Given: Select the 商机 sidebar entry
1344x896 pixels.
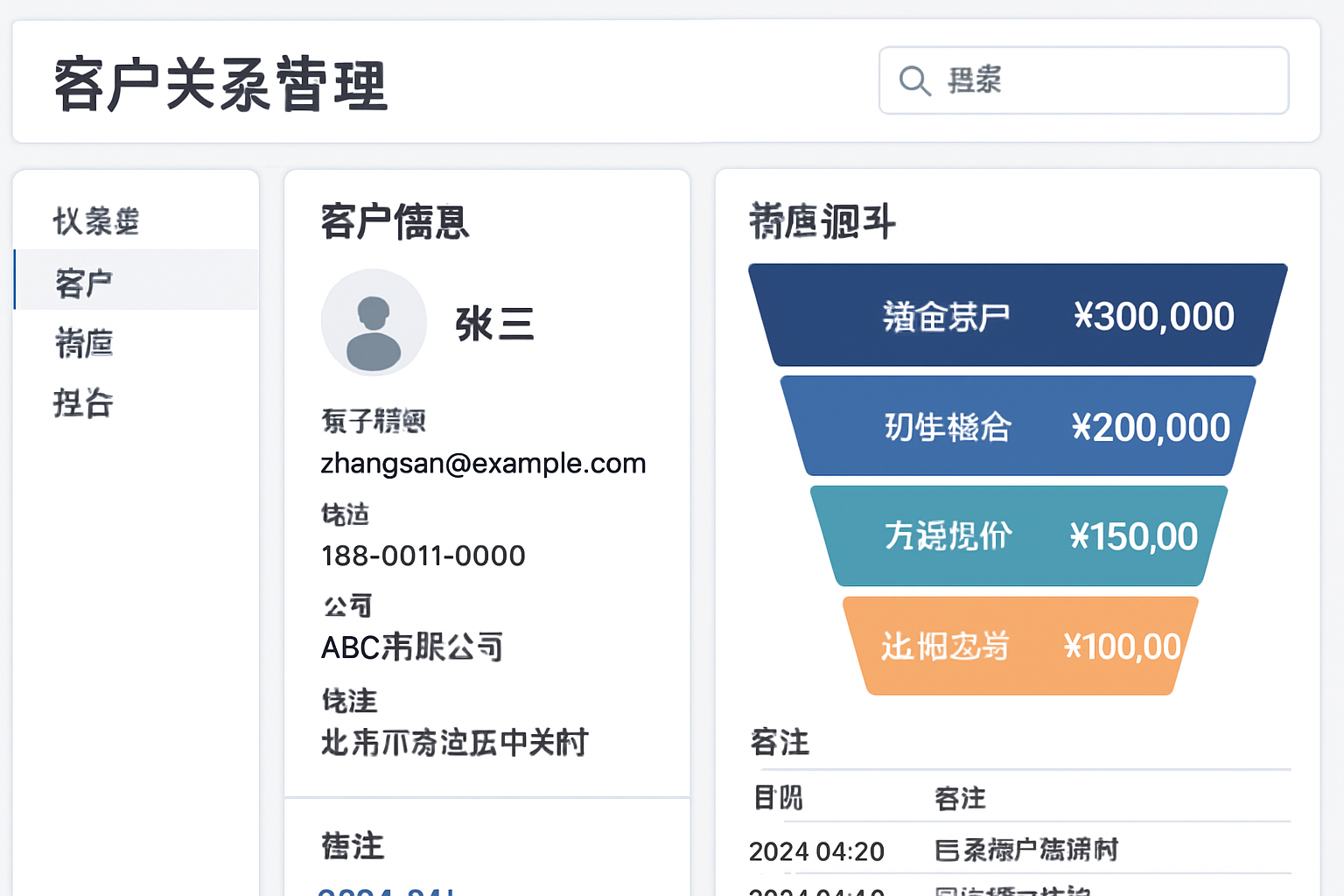Looking at the screenshot, I should pyautogui.click(x=85, y=343).
